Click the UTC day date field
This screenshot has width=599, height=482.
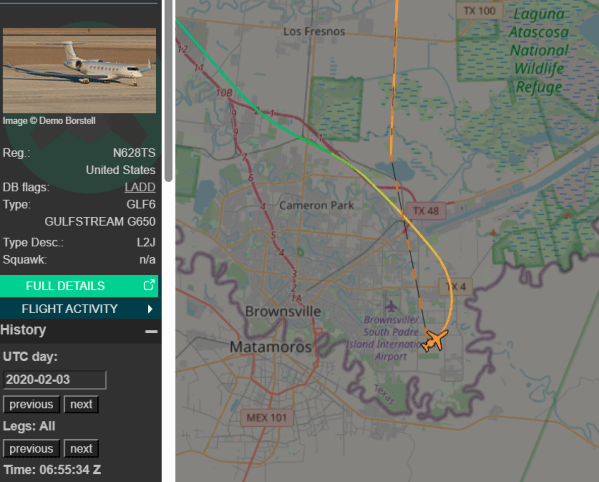(54, 380)
